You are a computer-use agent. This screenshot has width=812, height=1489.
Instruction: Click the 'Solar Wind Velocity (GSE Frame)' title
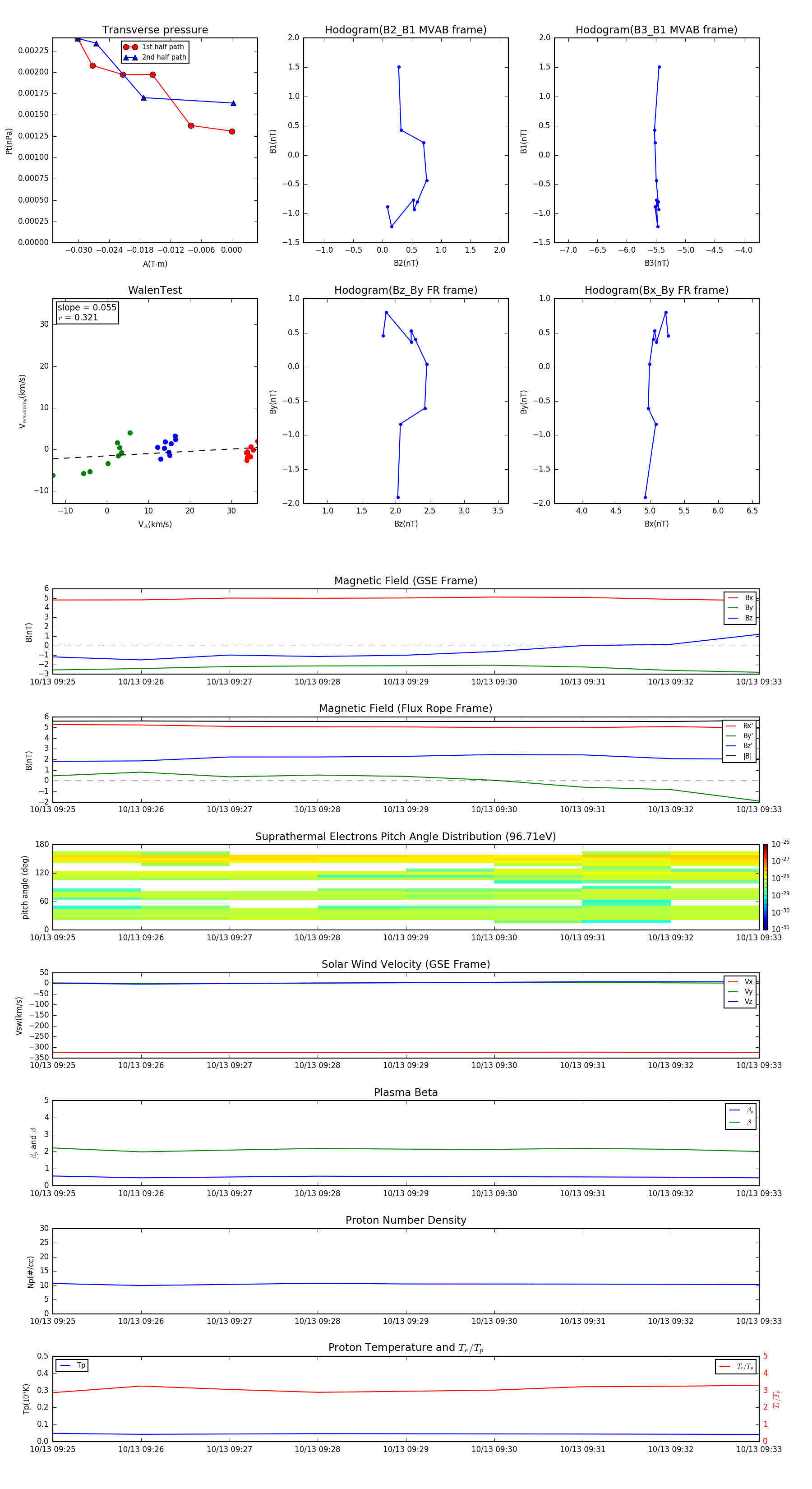[x=406, y=964]
